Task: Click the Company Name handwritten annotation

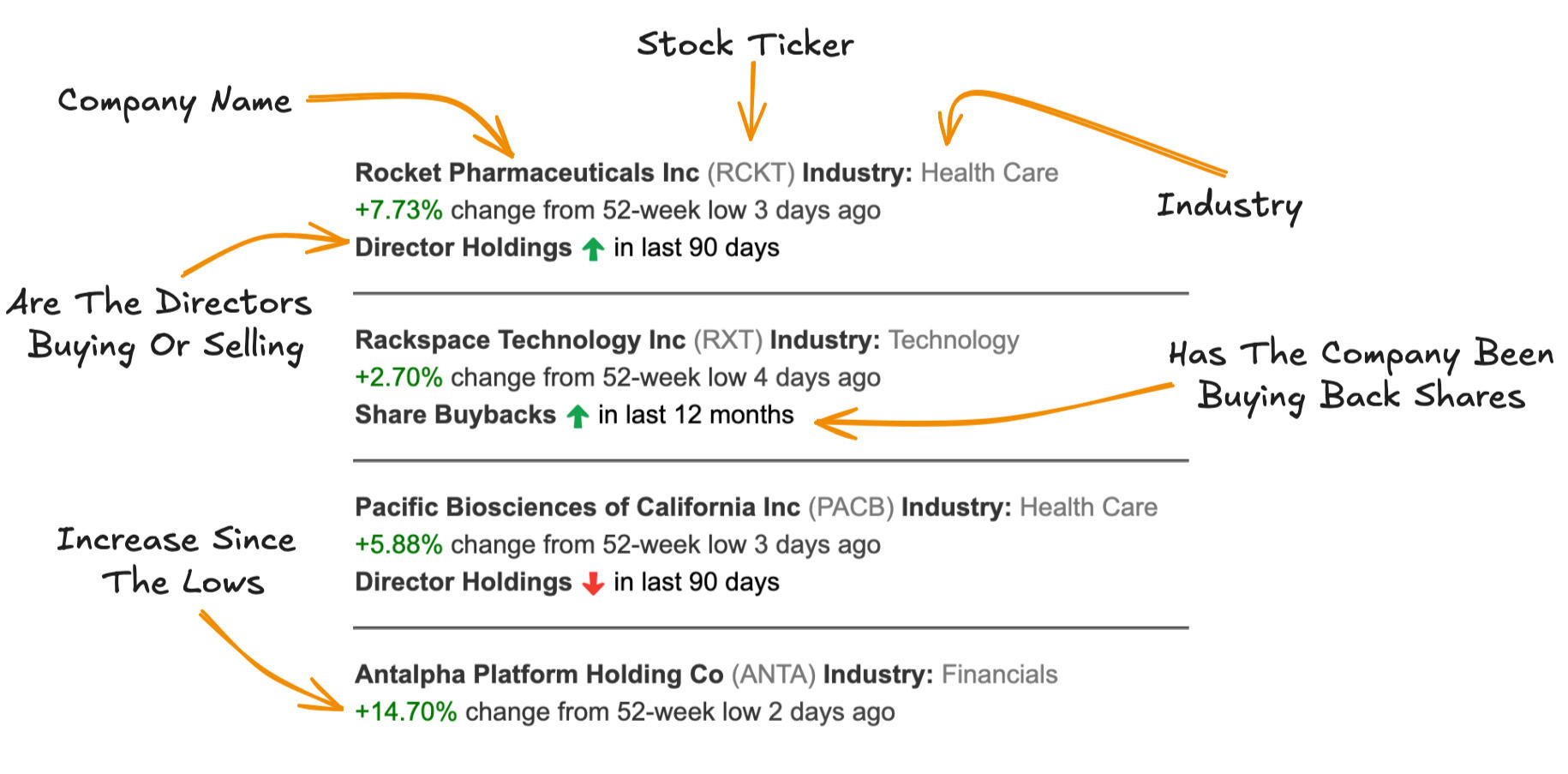Action: 175,102
